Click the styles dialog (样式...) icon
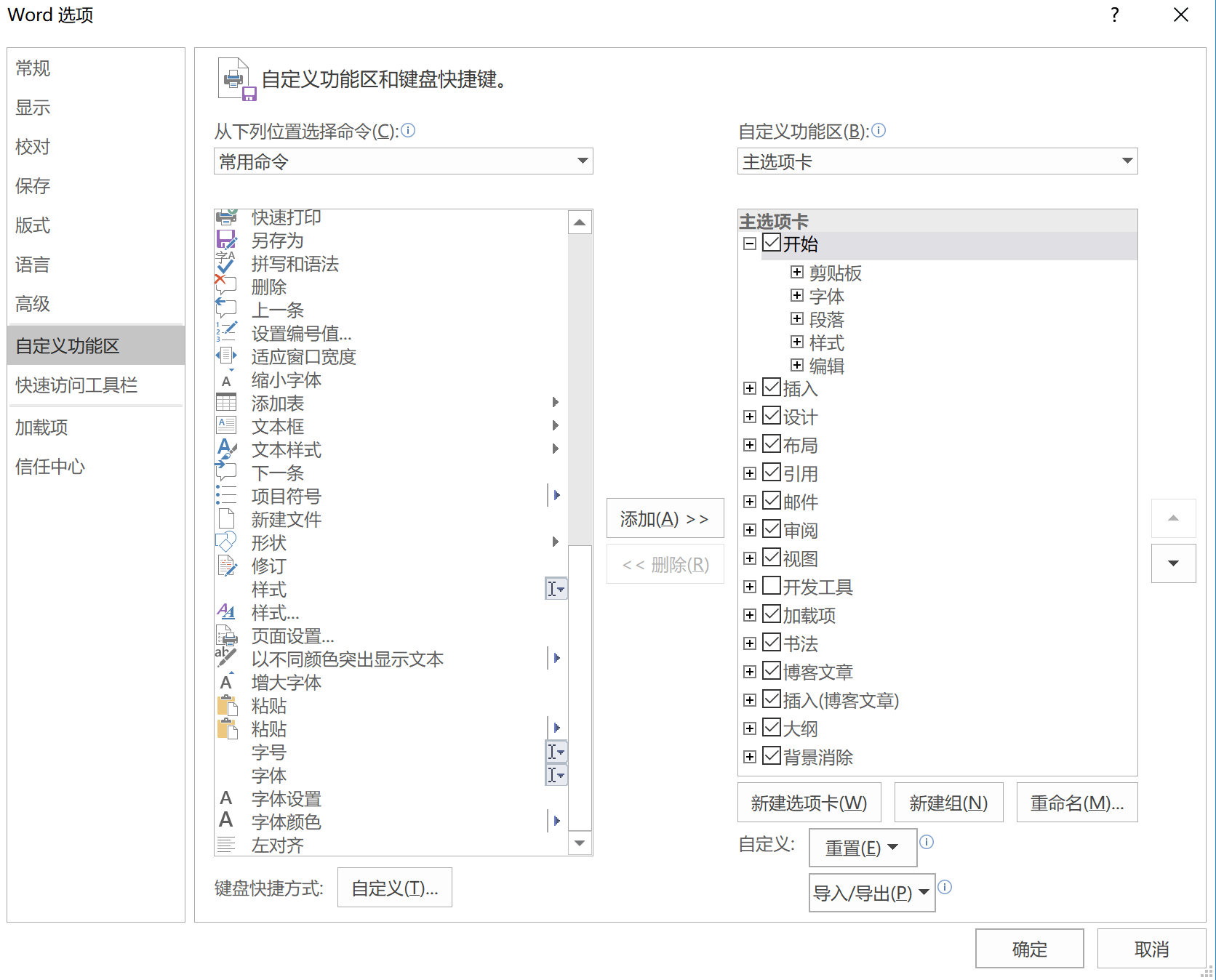The height and width of the screenshot is (980, 1216). 226,611
